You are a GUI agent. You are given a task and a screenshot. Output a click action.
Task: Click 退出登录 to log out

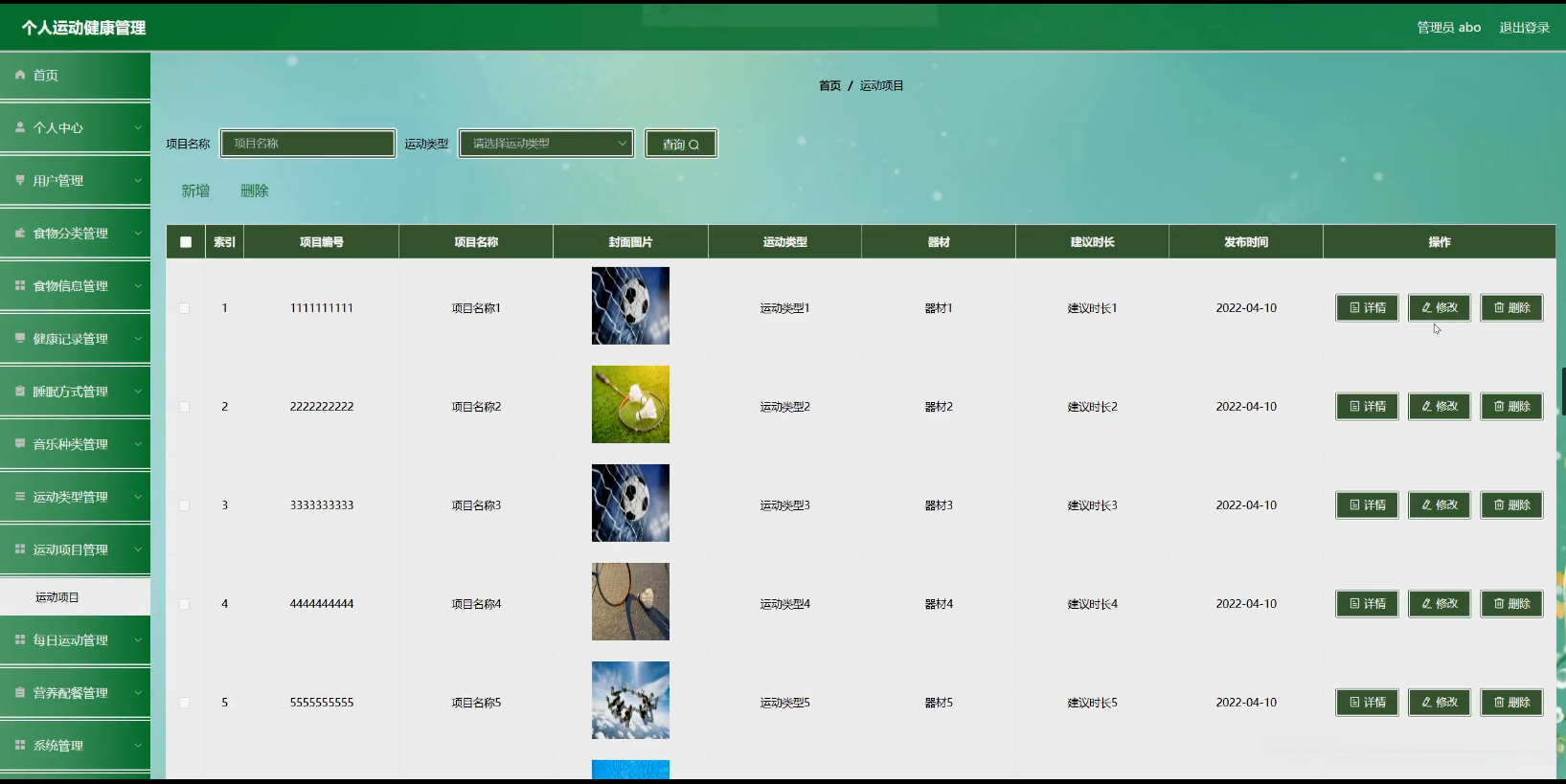(1524, 28)
